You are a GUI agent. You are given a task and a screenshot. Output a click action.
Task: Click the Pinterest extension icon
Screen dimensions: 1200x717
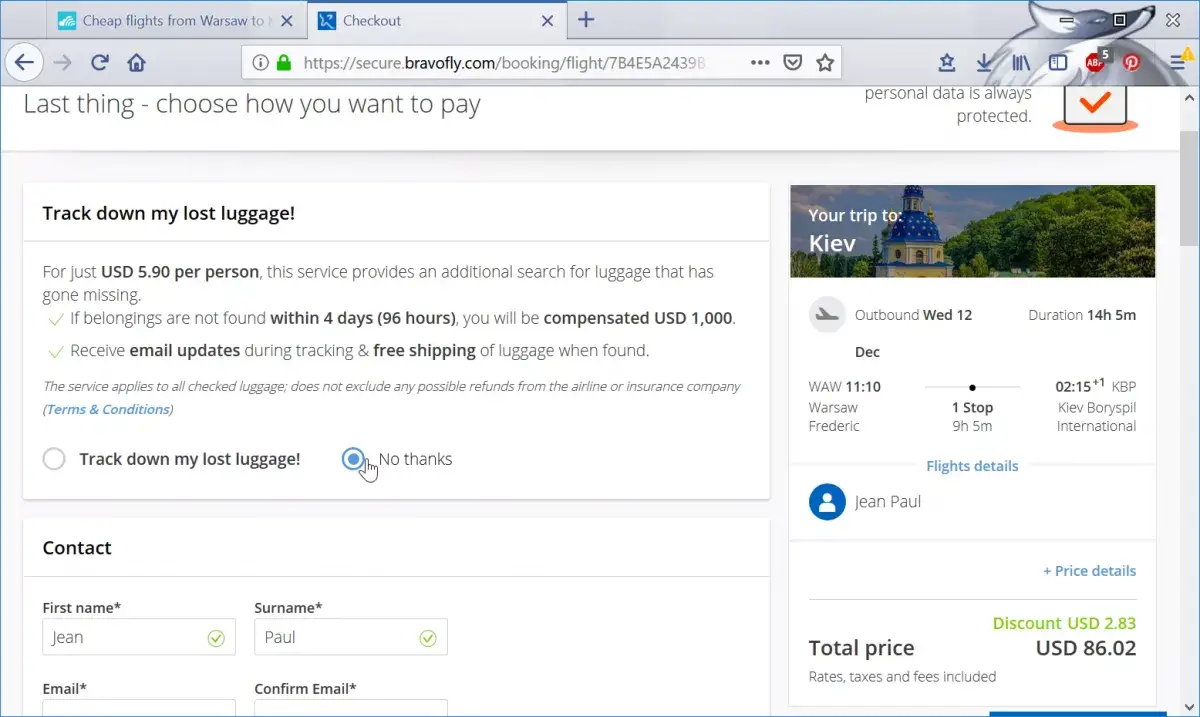pyautogui.click(x=1131, y=62)
